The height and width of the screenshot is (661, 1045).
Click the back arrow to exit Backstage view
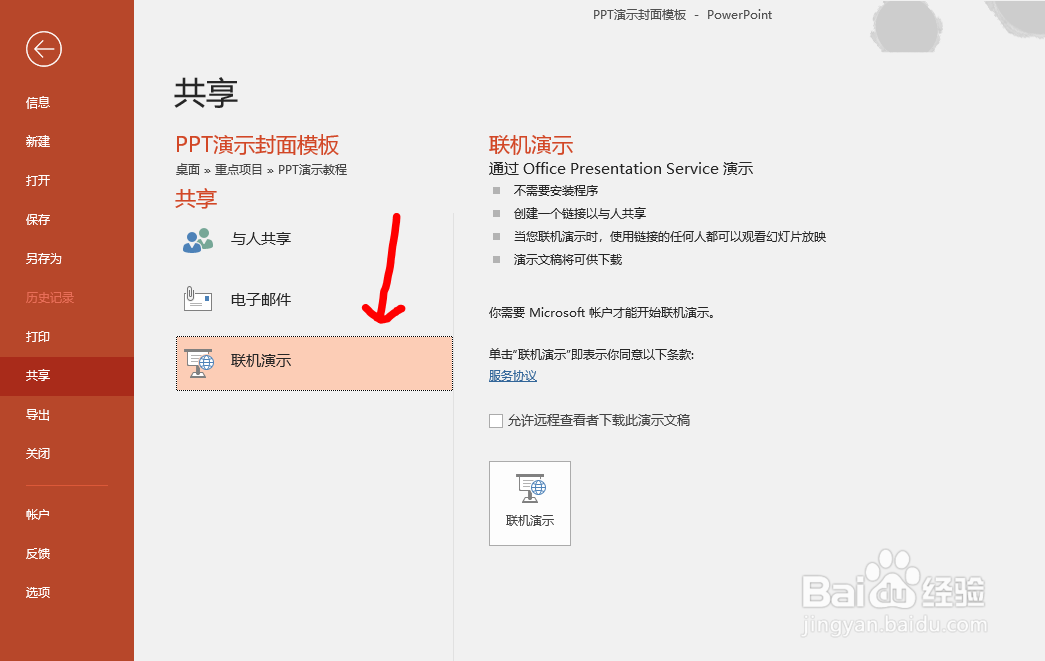point(42,48)
